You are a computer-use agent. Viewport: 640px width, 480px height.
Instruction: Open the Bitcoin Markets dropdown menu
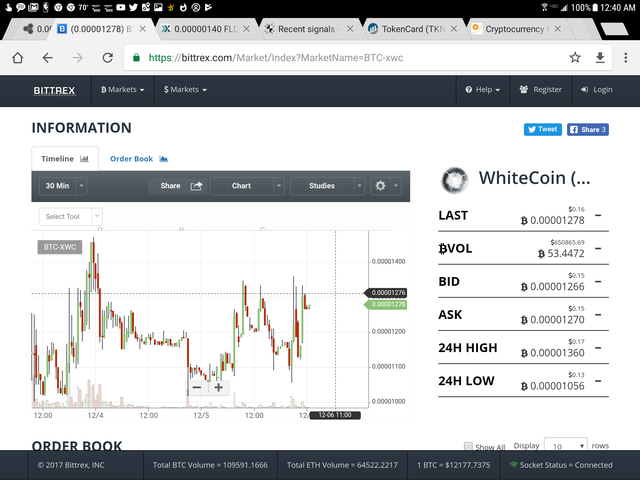(x=122, y=89)
